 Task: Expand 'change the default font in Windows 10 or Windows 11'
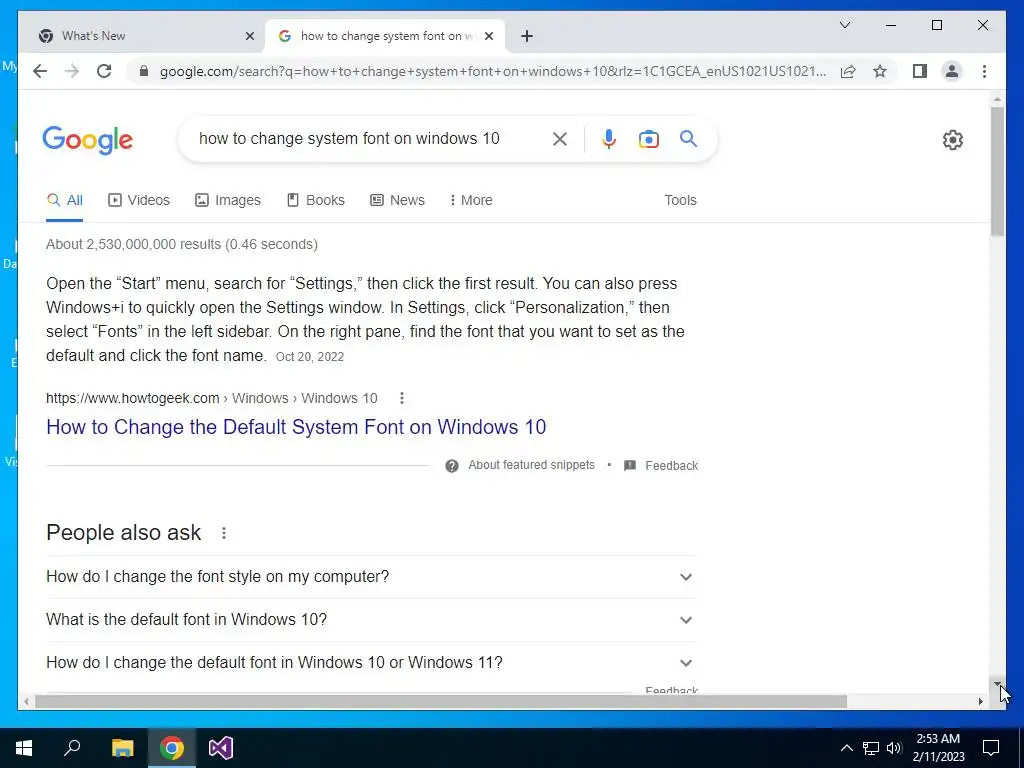tap(371, 662)
